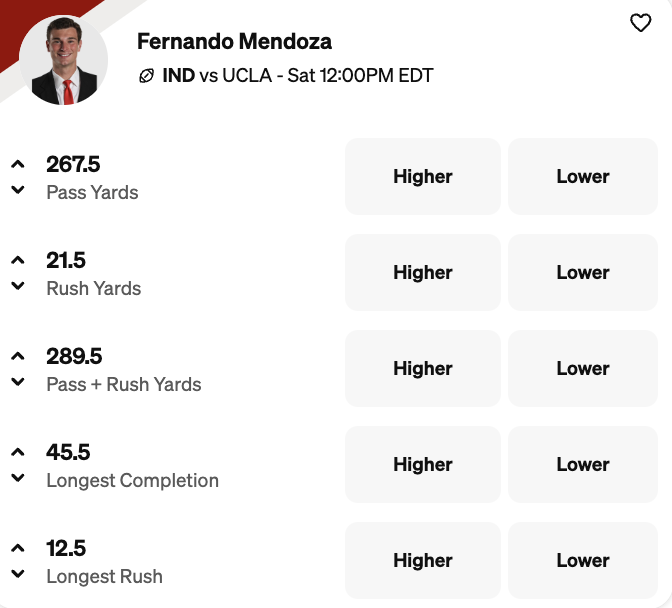This screenshot has width=672, height=608.
Task: Tap Higher for Longest Completion
Action: (x=422, y=465)
